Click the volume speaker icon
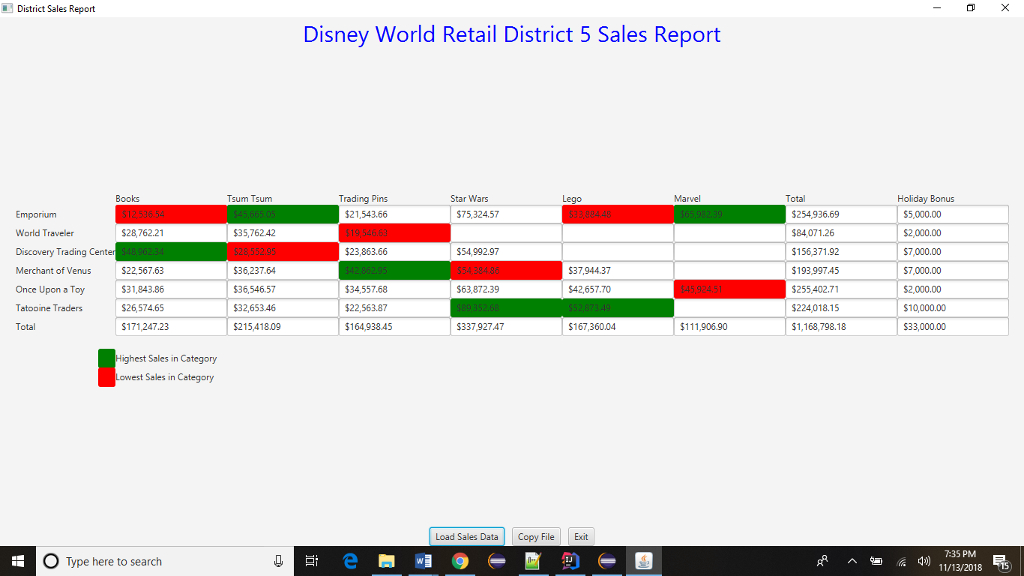The height and width of the screenshot is (576, 1024). (x=923, y=561)
